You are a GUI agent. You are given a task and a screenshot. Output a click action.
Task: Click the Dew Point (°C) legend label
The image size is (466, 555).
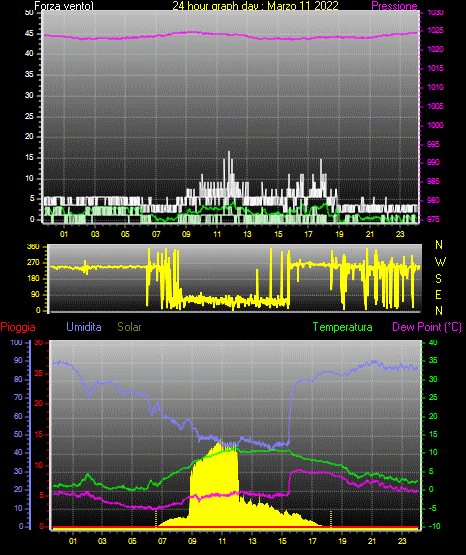(427, 327)
